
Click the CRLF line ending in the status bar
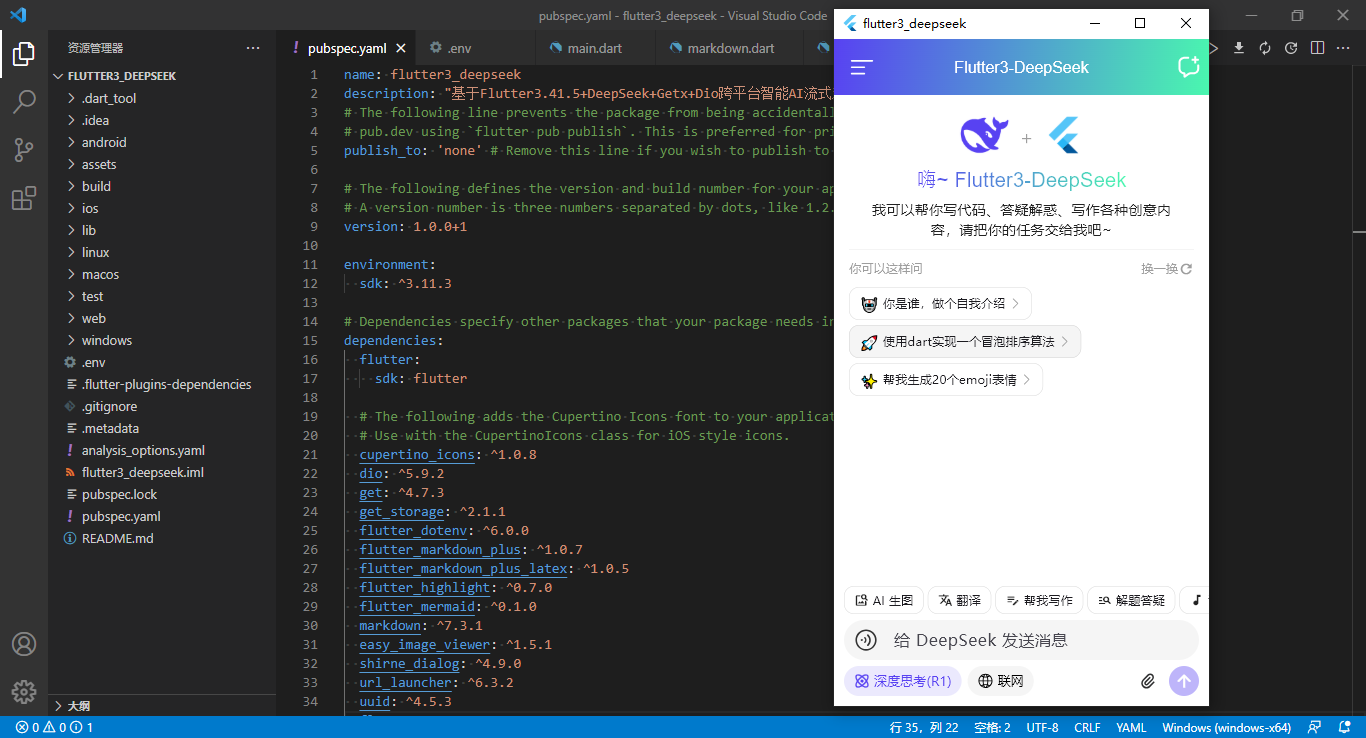[1087, 728]
